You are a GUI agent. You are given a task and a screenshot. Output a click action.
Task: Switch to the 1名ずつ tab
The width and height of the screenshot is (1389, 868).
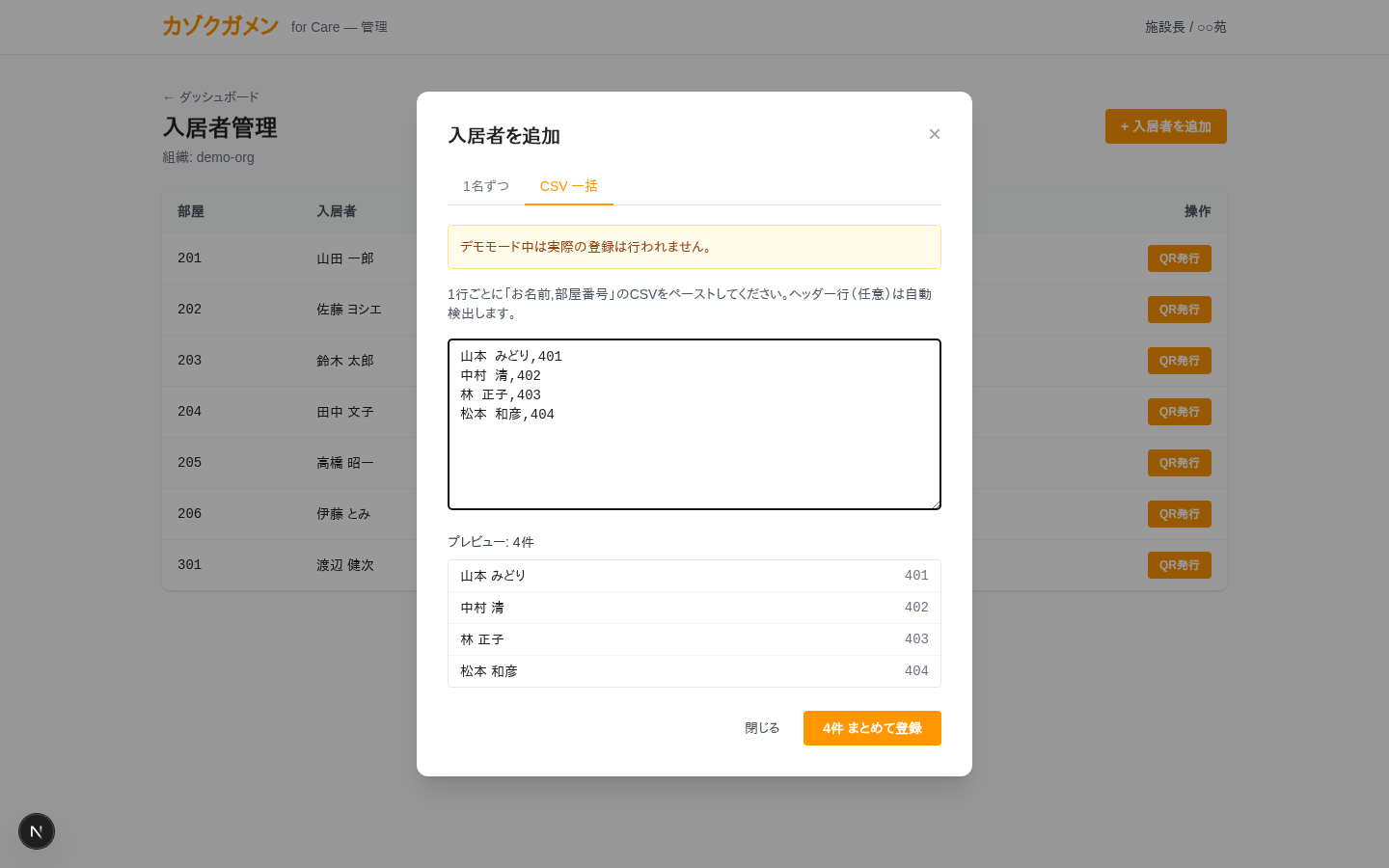coord(486,186)
